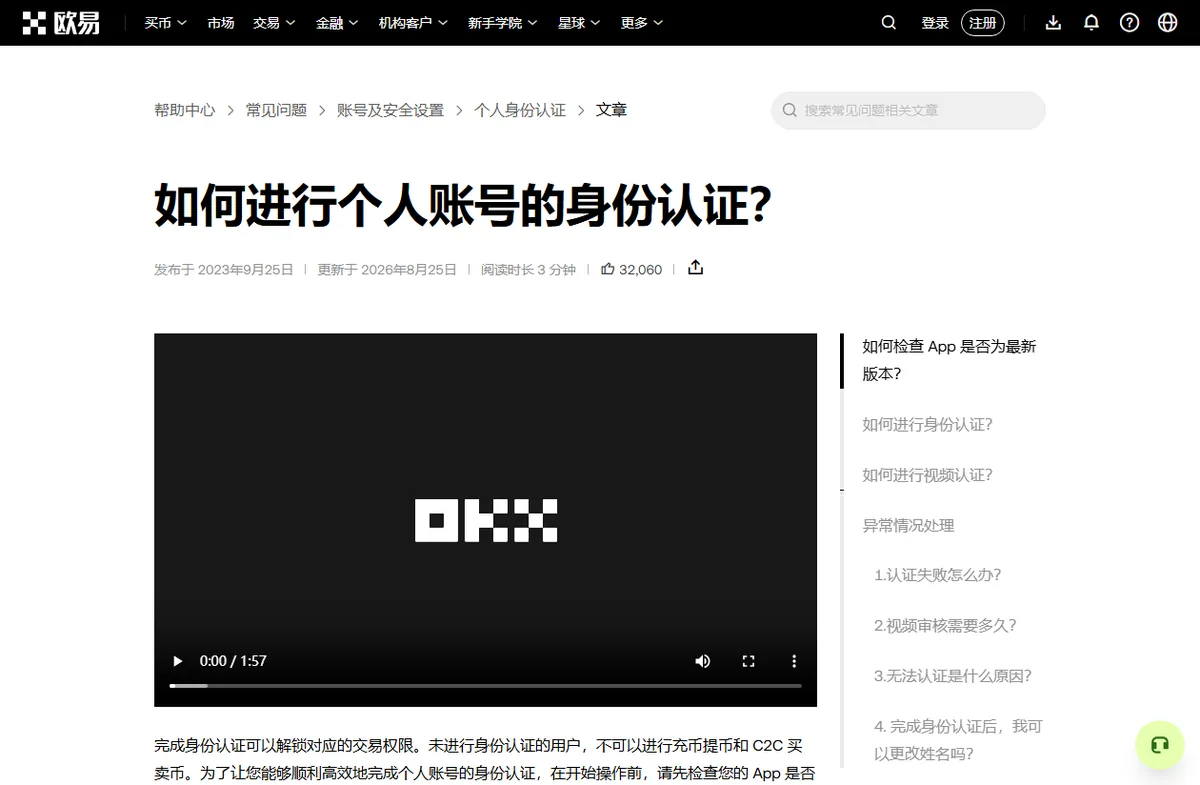Share the article via share icon
The height and width of the screenshot is (785, 1200).
point(696,268)
